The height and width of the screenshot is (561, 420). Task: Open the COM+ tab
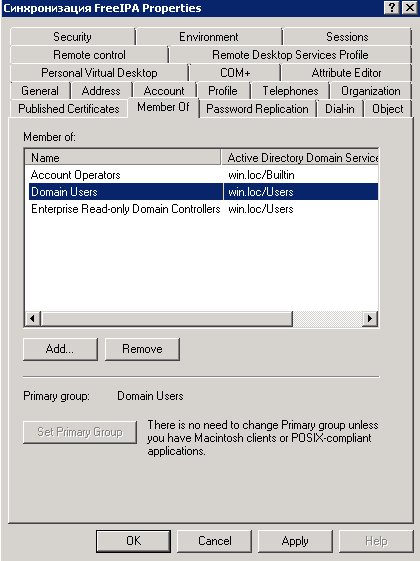(235, 73)
